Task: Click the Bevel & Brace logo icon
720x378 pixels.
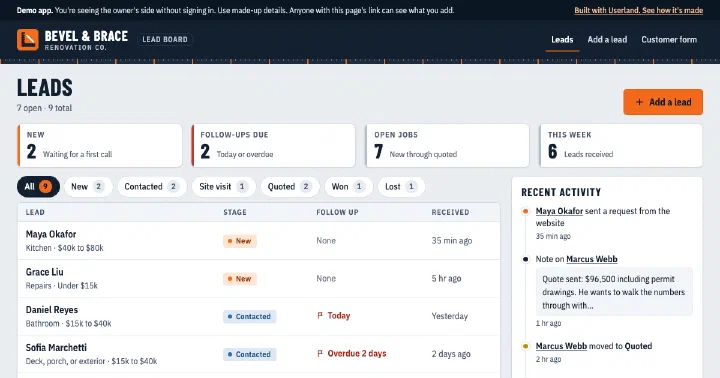Action: pos(28,39)
